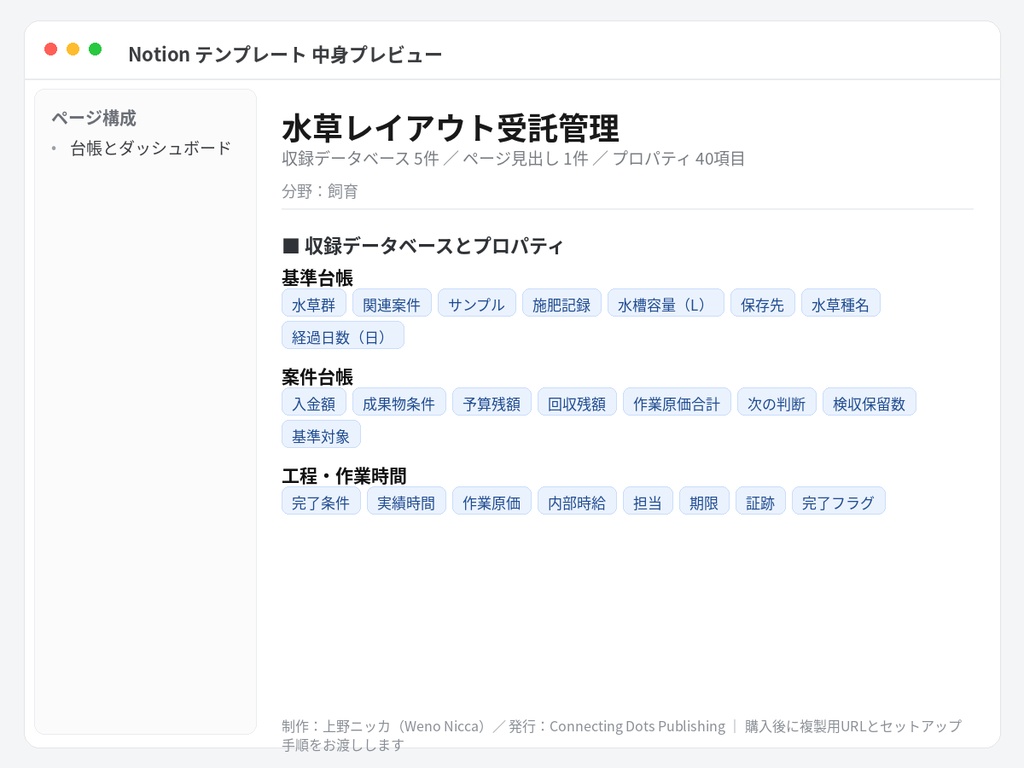The image size is (1024, 768).
Task: Select the 回収残額 property chip
Action: [577, 404]
